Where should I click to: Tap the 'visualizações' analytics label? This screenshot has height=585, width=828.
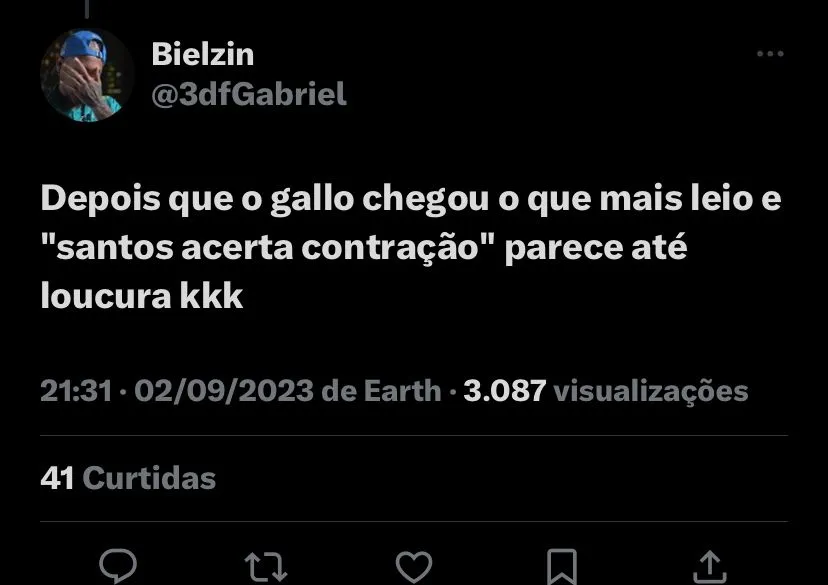(x=651, y=392)
